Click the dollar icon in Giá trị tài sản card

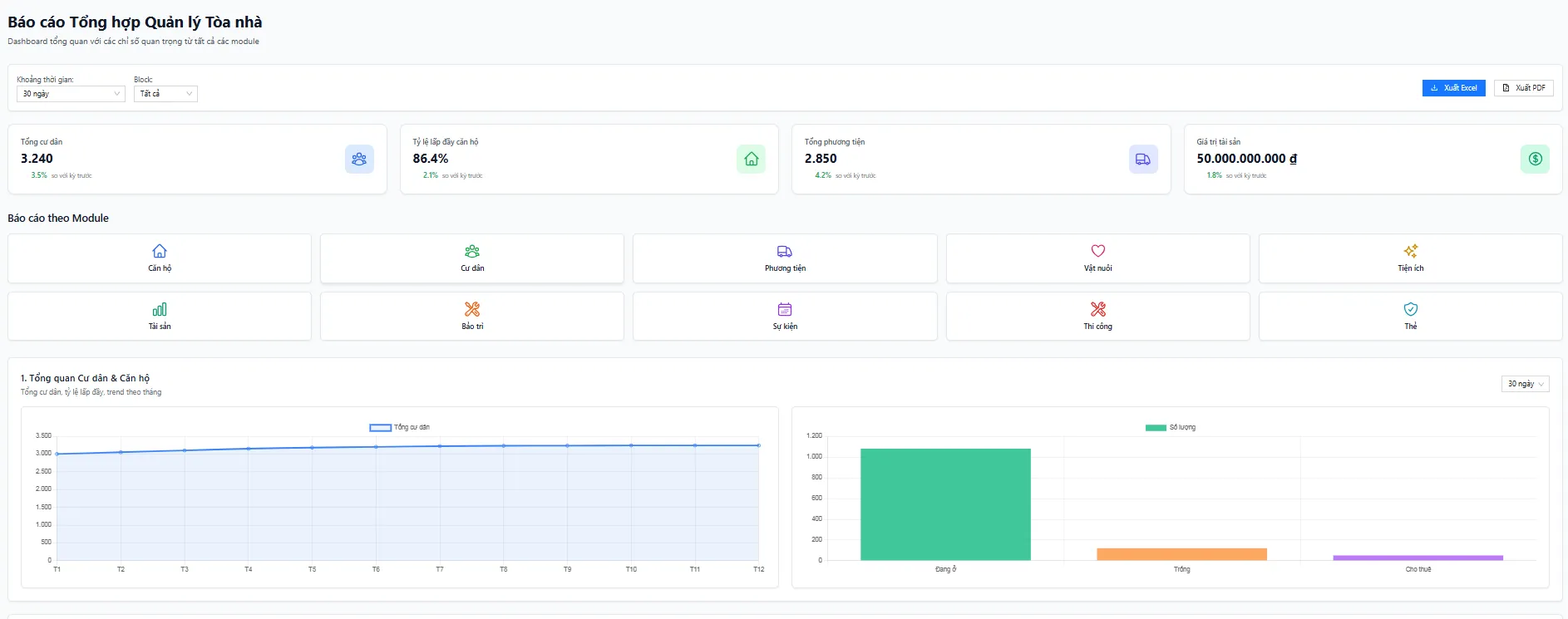1535,159
